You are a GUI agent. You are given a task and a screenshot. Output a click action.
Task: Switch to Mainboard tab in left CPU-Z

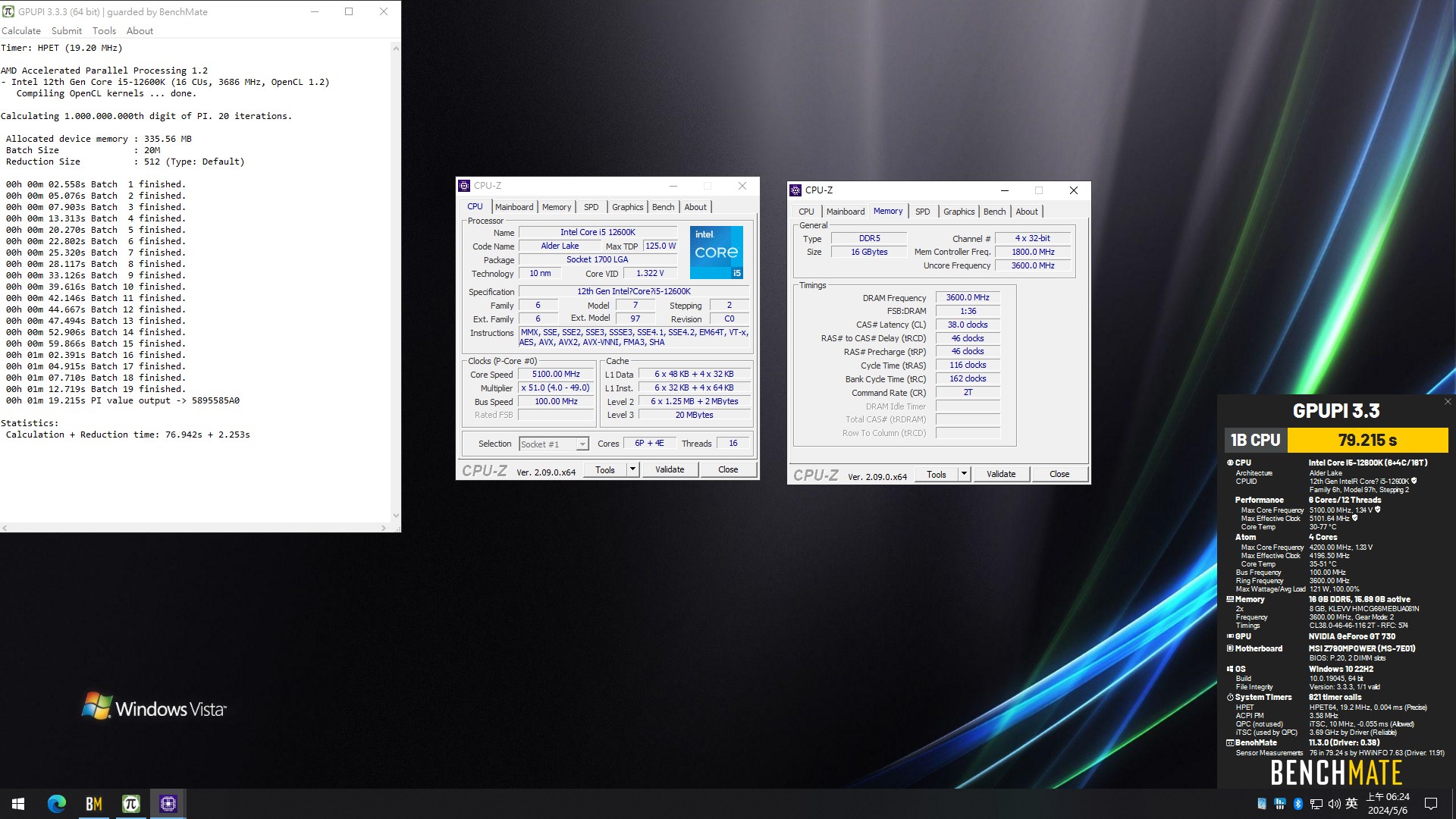514,207
